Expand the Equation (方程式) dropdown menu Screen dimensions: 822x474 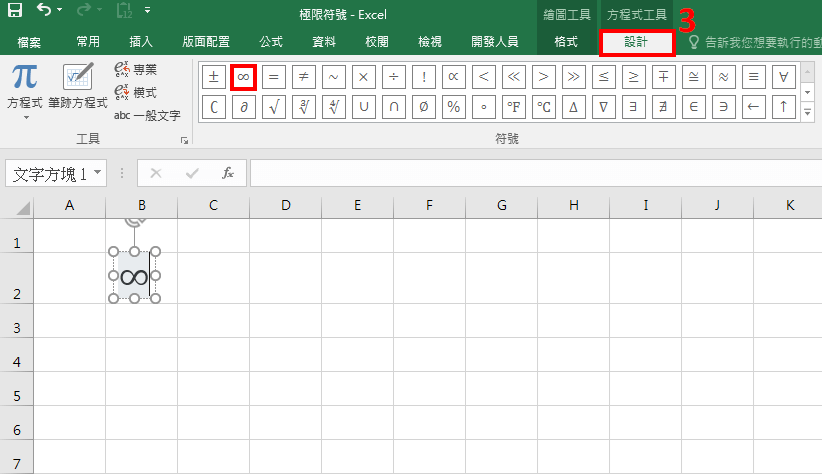pos(24,117)
